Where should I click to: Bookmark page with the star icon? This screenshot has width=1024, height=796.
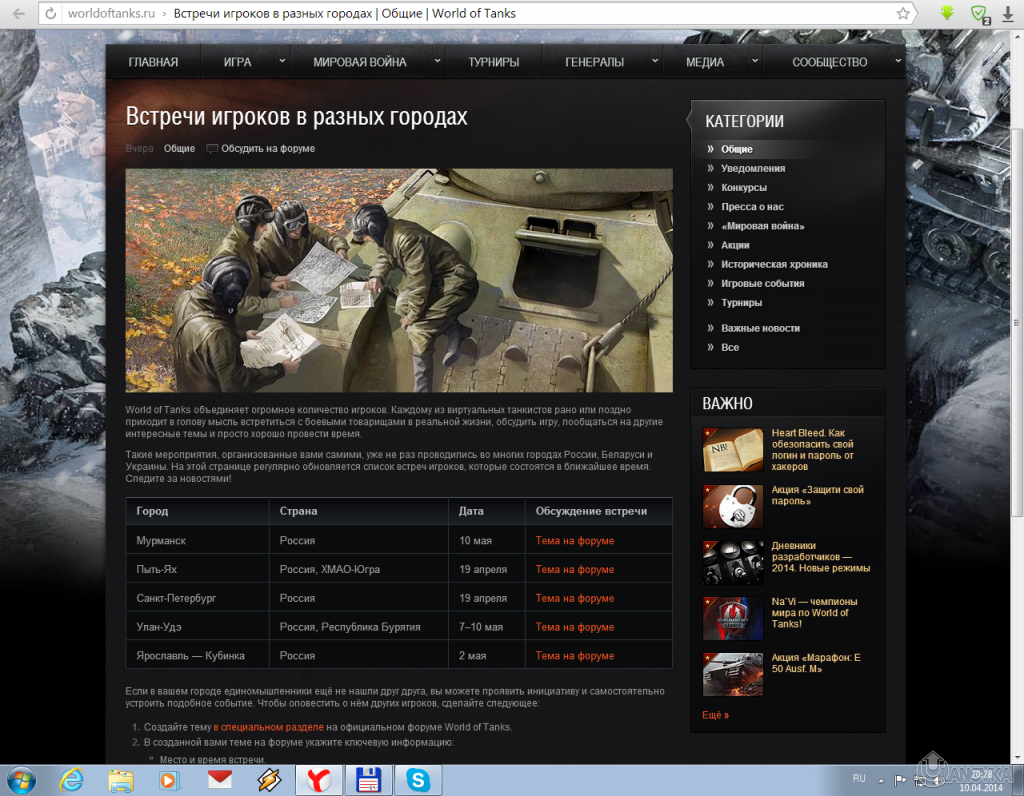pyautogui.click(x=903, y=14)
